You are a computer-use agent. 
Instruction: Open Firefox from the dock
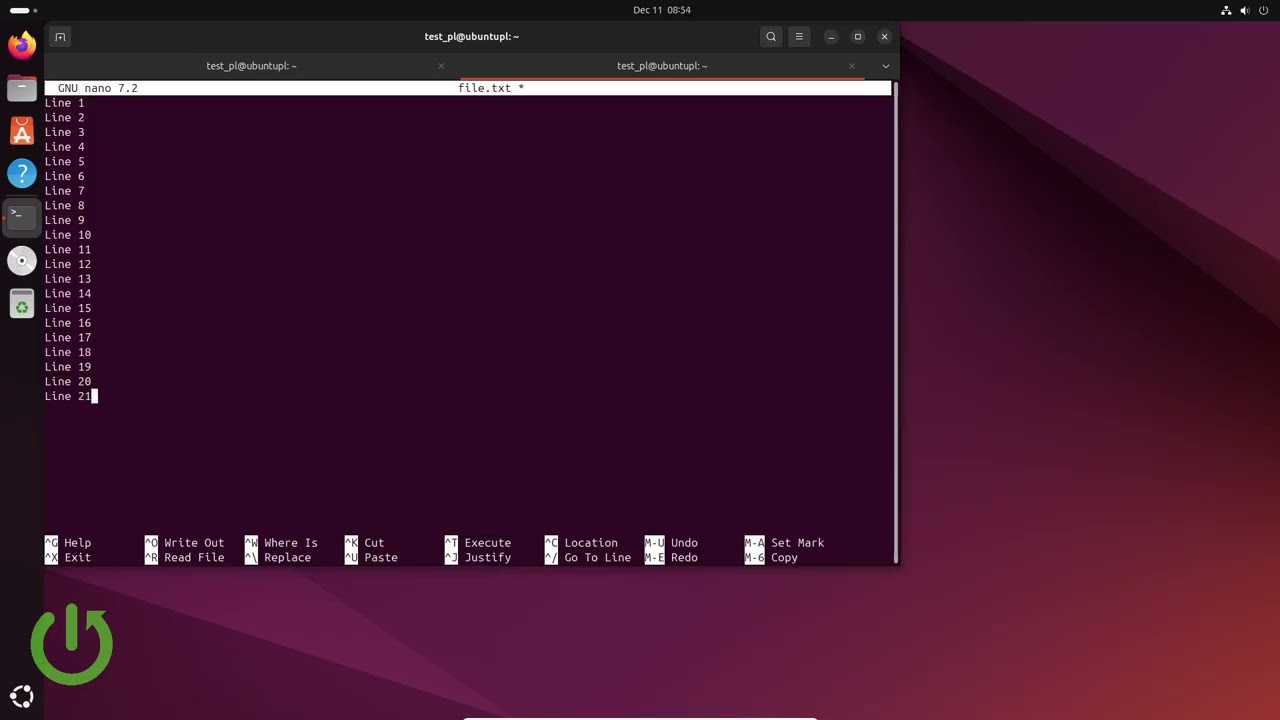[22, 45]
